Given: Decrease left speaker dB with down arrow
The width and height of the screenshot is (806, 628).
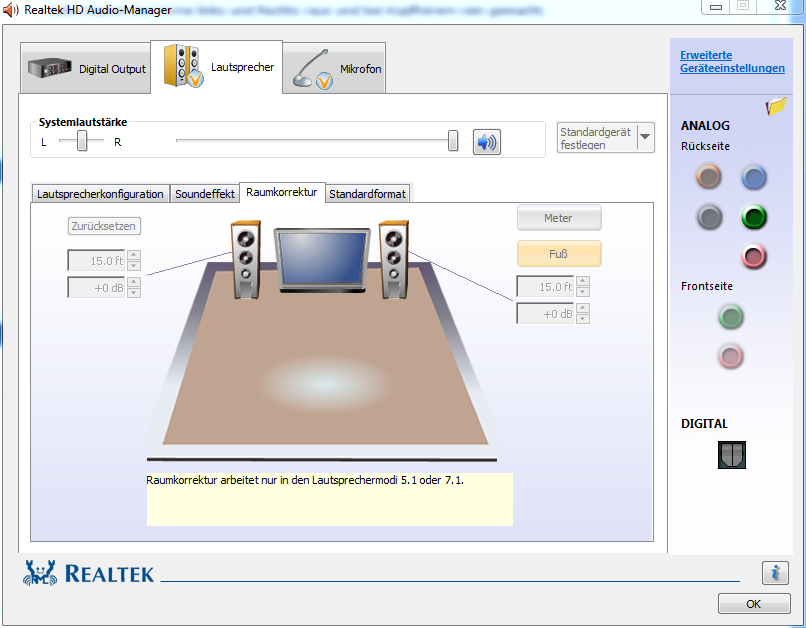Looking at the screenshot, I should (x=134, y=293).
